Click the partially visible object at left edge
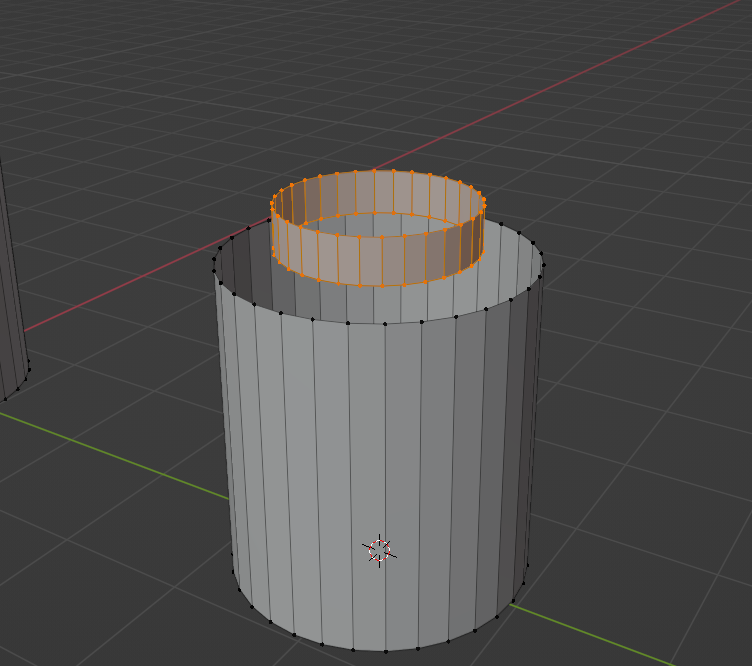Viewport: 752px width, 666px height. [x=12, y=288]
